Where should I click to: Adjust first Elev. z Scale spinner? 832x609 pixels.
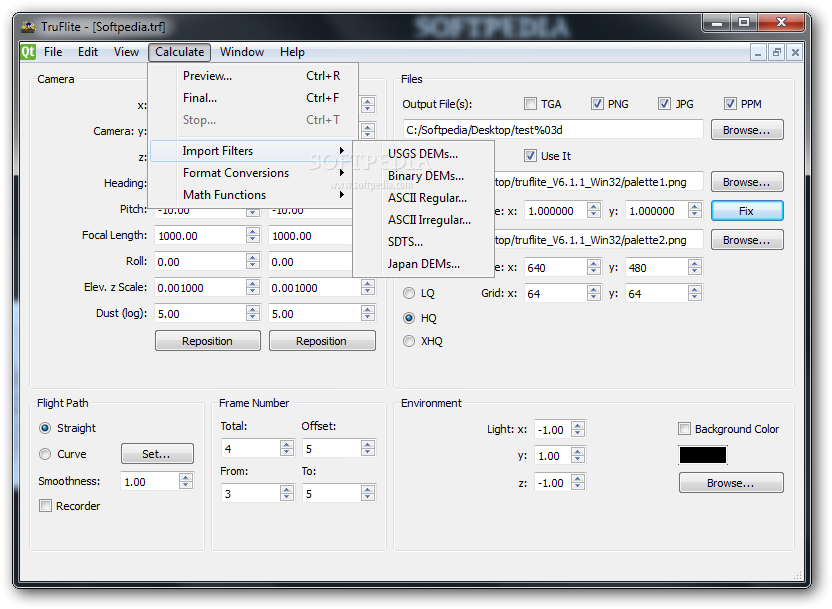(x=253, y=288)
